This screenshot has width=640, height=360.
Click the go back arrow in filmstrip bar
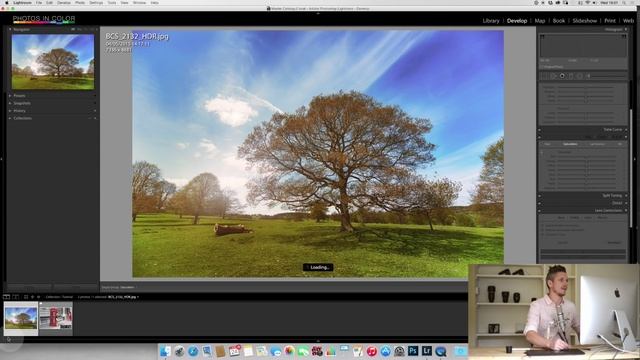[33, 297]
